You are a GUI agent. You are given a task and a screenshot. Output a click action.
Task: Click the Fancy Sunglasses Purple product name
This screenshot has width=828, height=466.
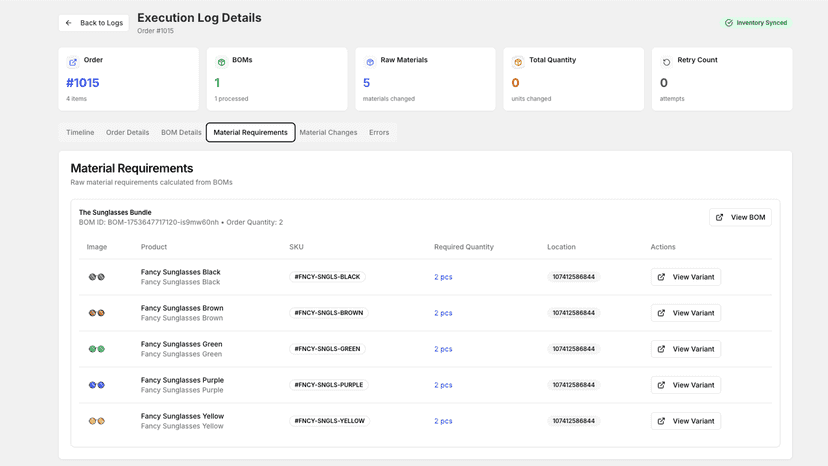coord(182,380)
